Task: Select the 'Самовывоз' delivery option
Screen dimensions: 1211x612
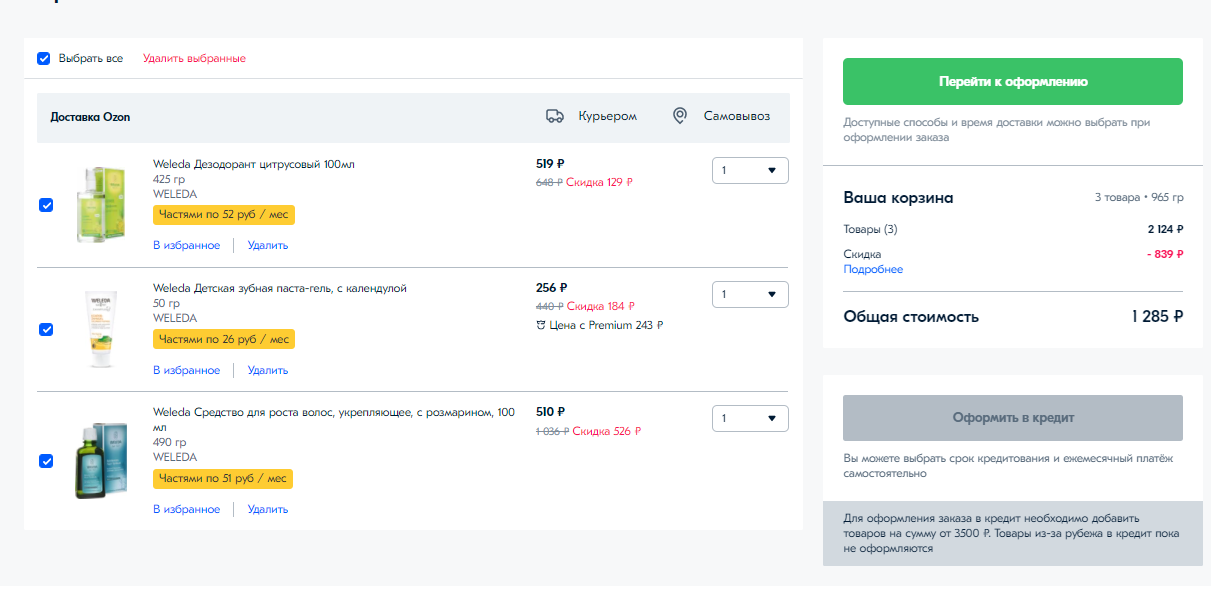Action: coord(737,116)
